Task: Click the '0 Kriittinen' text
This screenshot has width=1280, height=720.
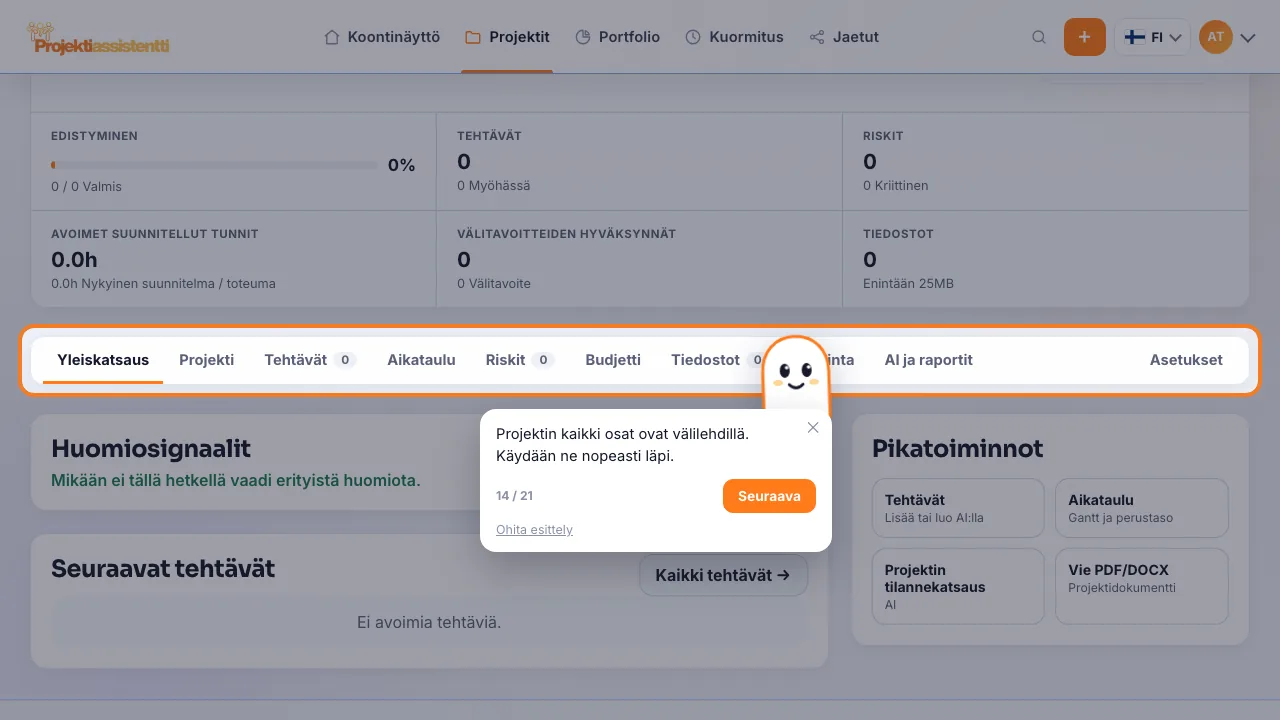Action: pos(896,186)
